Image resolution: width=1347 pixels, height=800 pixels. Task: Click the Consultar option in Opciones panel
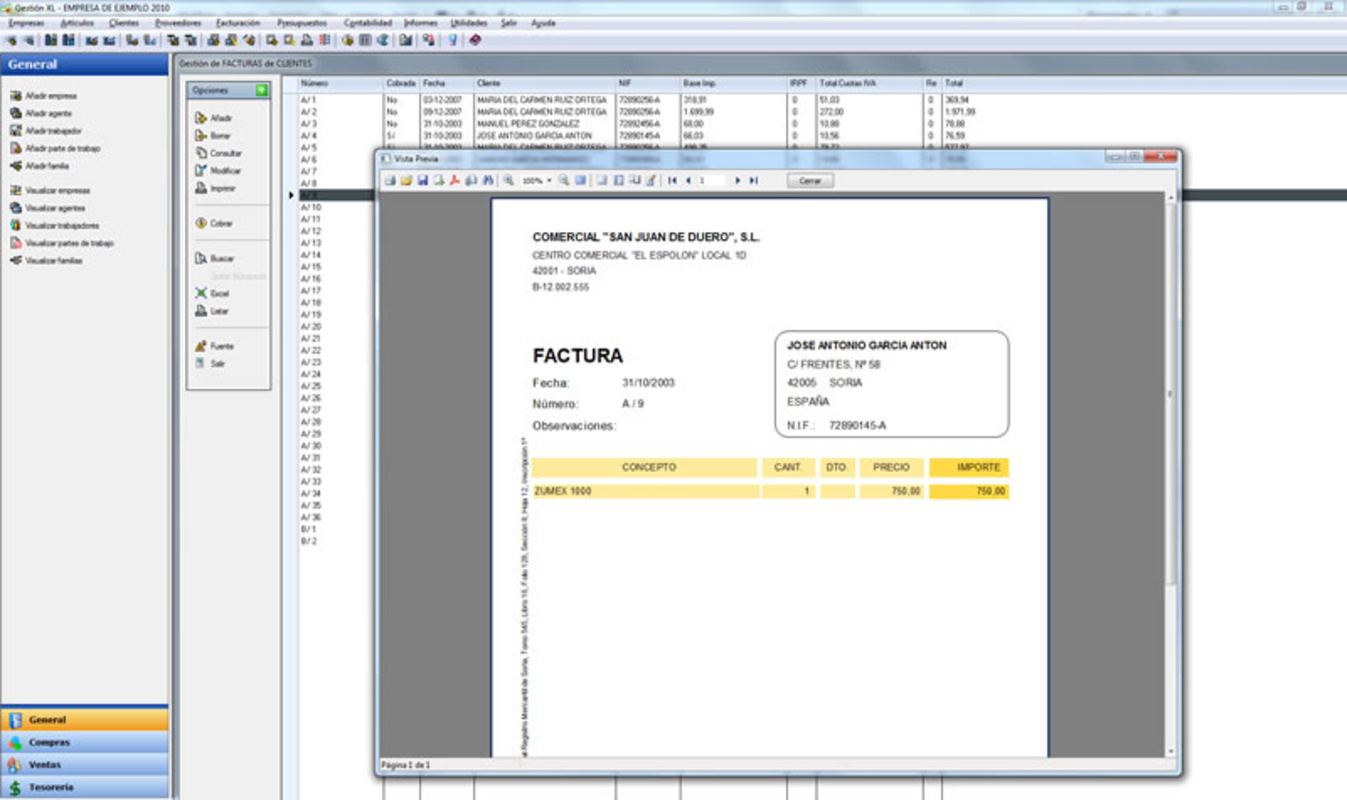tap(218, 153)
